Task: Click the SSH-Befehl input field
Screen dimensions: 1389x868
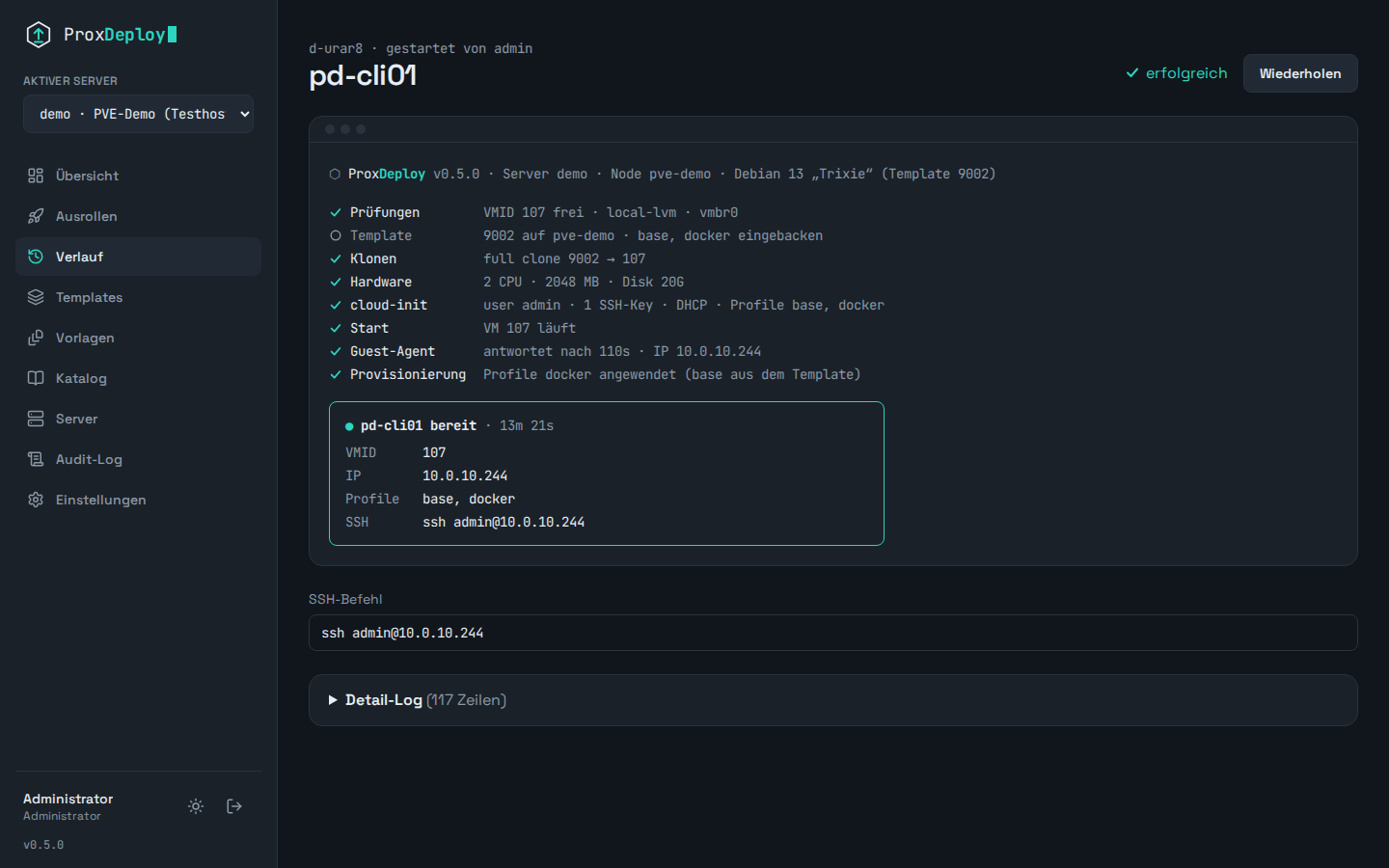Action: tap(833, 633)
